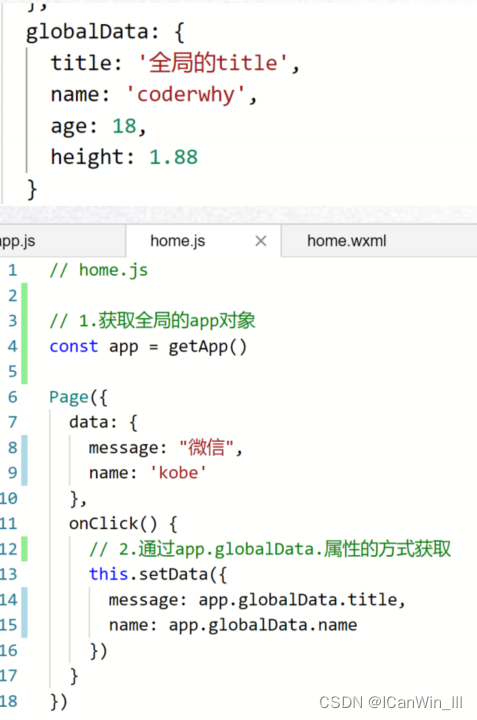Switch to the home.wxml tab

(x=347, y=241)
